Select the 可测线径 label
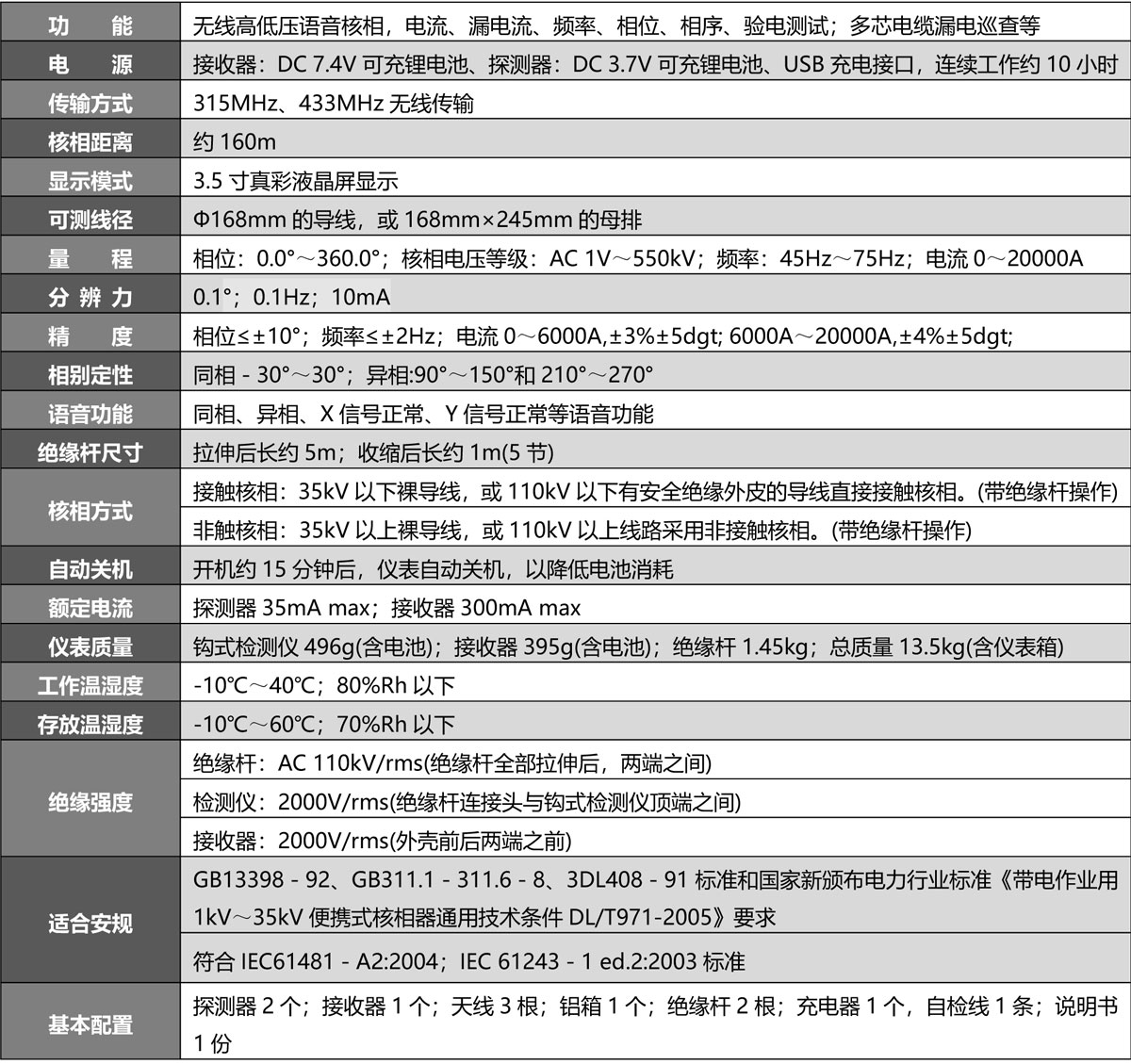Image resolution: width=1131 pixels, height=1064 pixels. coord(90,220)
